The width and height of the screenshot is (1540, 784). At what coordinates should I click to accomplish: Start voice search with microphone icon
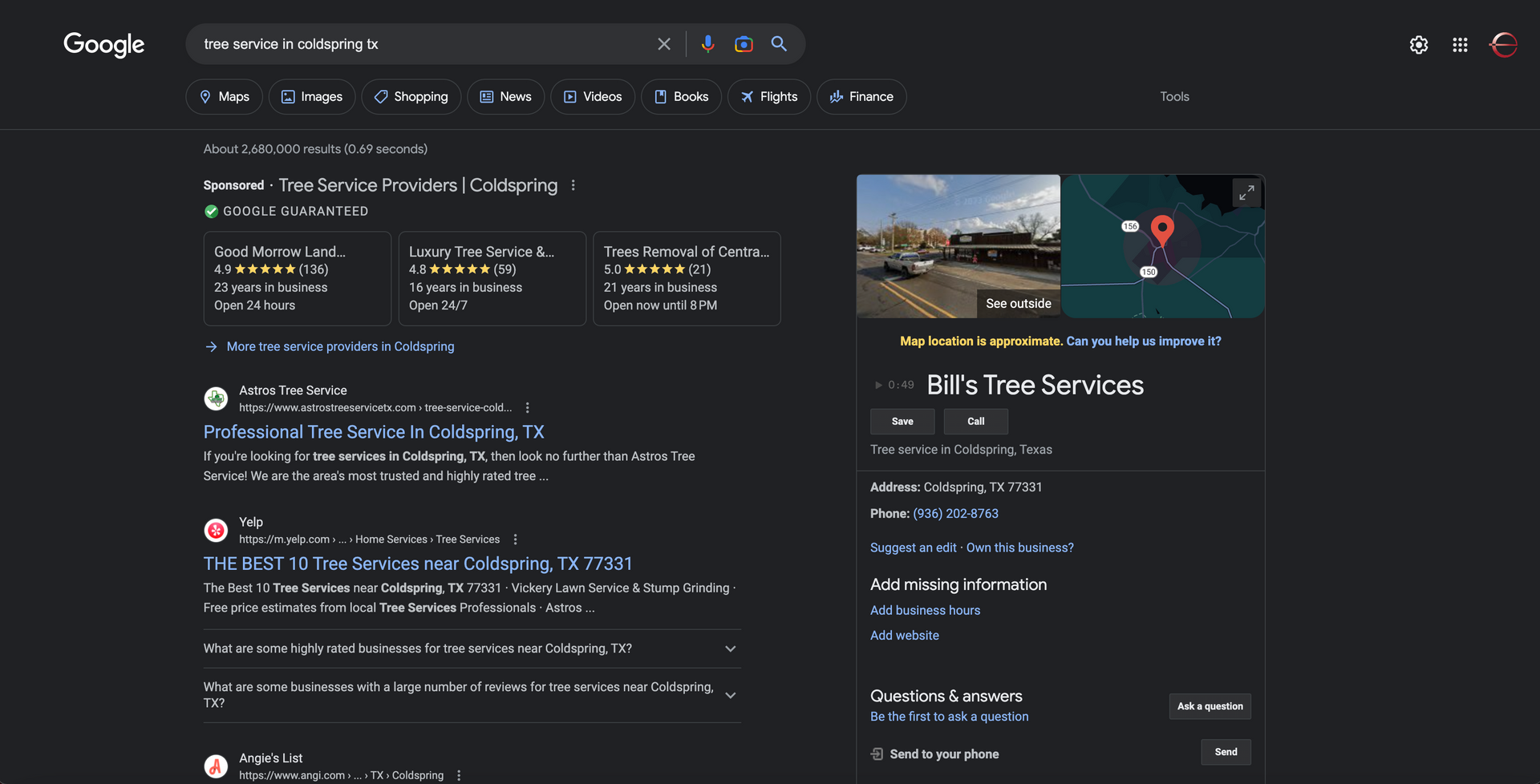point(707,44)
